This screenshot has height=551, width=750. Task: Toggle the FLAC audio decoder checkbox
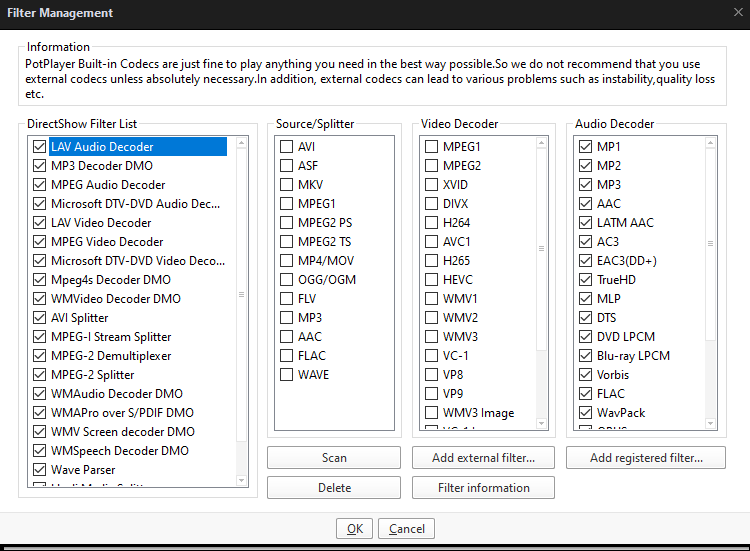pyautogui.click(x=585, y=394)
